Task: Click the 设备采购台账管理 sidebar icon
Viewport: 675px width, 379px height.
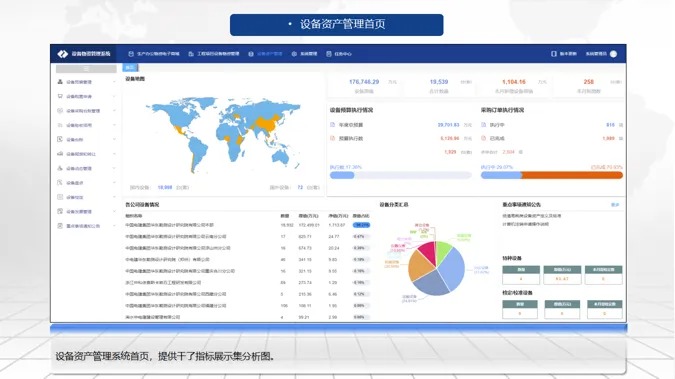Action: pyautogui.click(x=60, y=111)
